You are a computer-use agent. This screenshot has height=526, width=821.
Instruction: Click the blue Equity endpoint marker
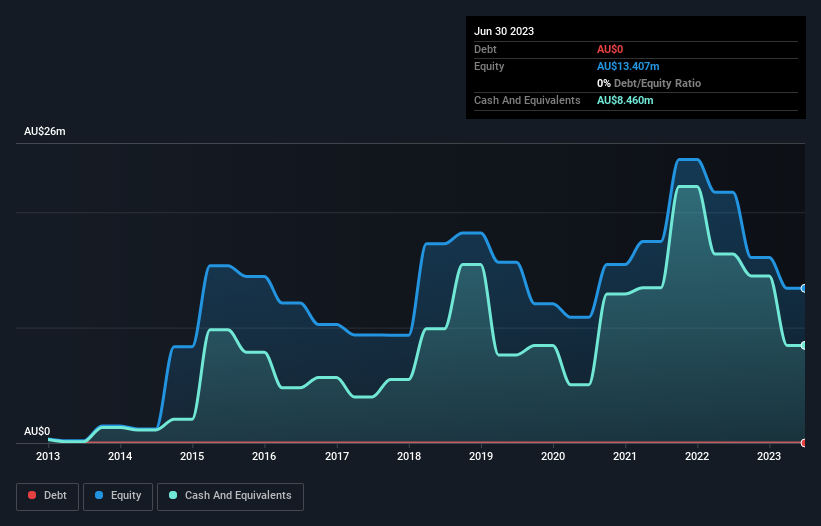pyautogui.click(x=804, y=288)
